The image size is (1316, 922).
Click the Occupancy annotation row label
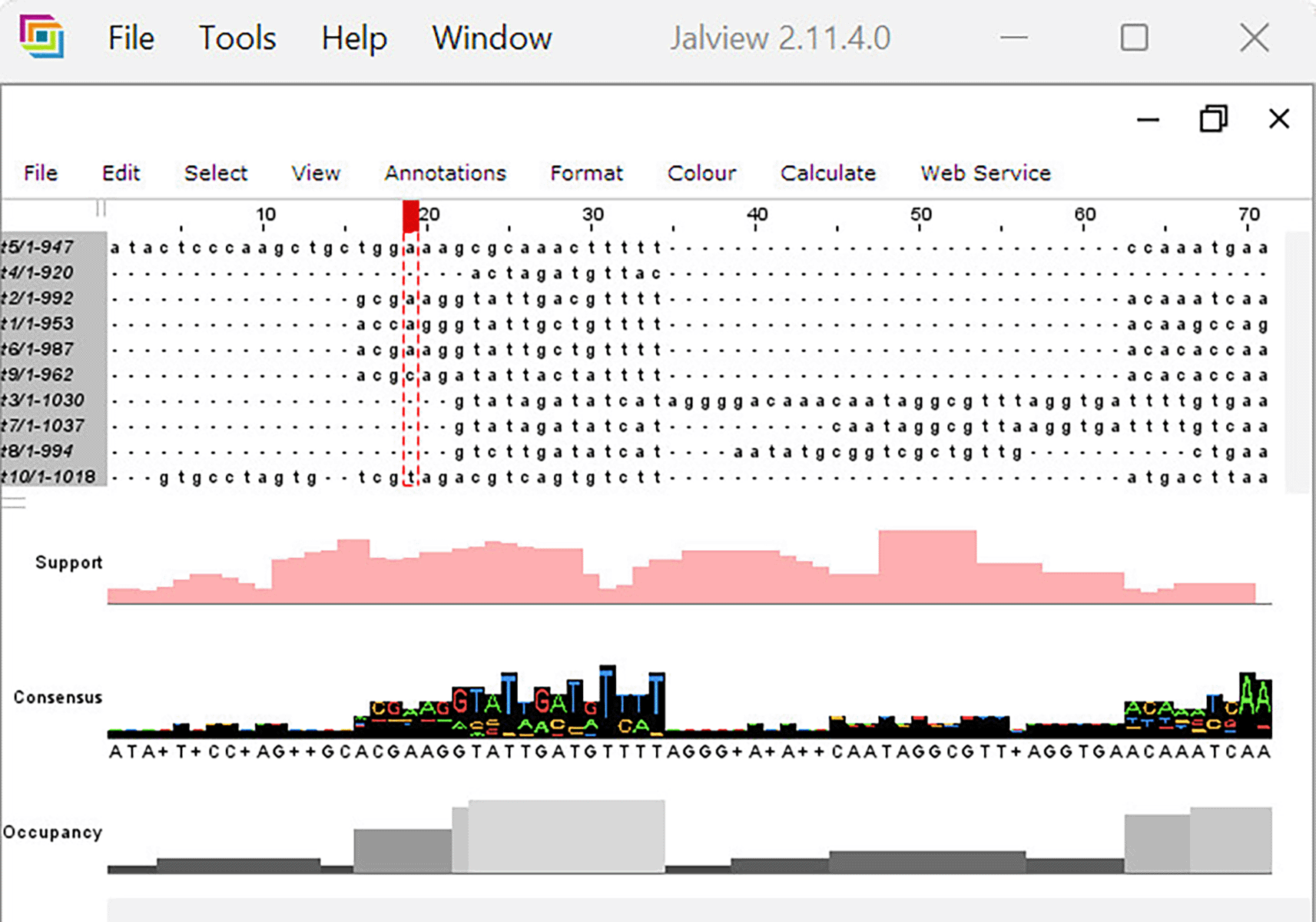52,832
